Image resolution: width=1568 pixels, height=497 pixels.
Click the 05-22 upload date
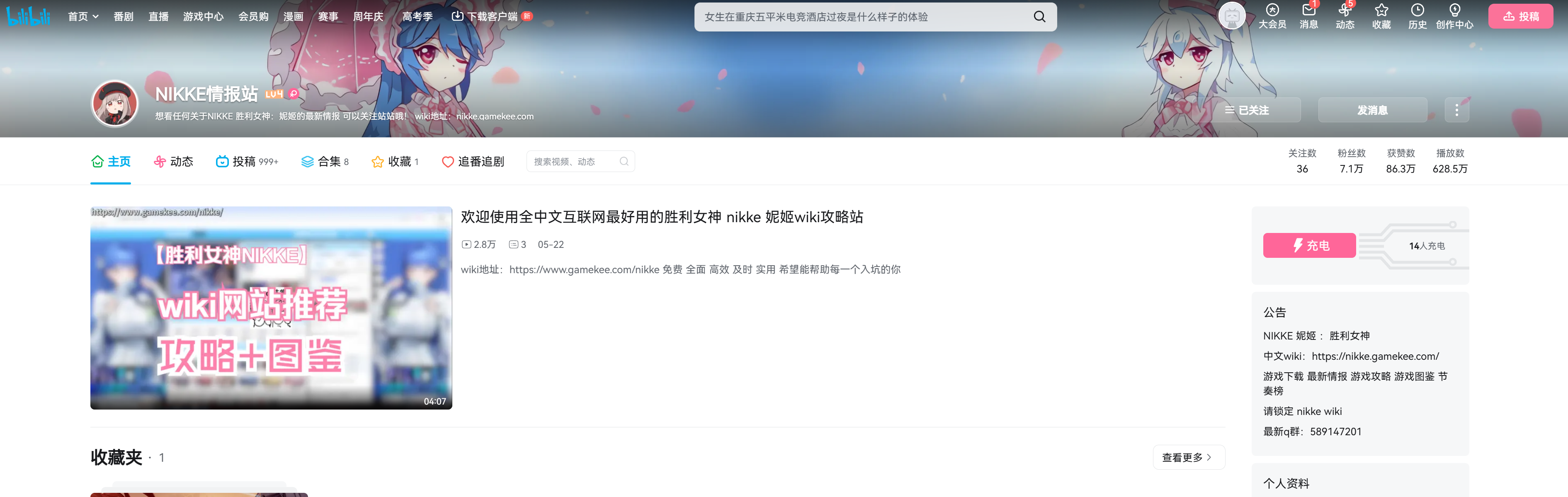(x=550, y=245)
